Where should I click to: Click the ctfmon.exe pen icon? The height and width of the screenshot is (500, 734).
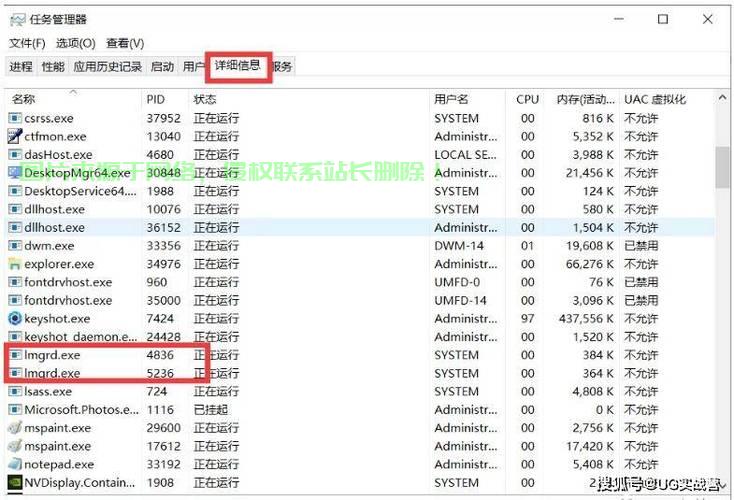[15, 136]
